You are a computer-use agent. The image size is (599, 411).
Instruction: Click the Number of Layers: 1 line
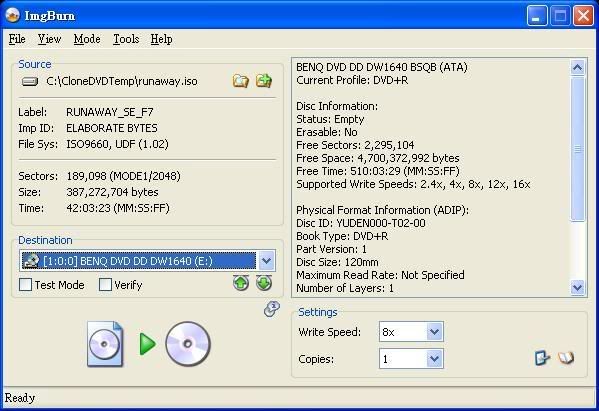(345, 288)
